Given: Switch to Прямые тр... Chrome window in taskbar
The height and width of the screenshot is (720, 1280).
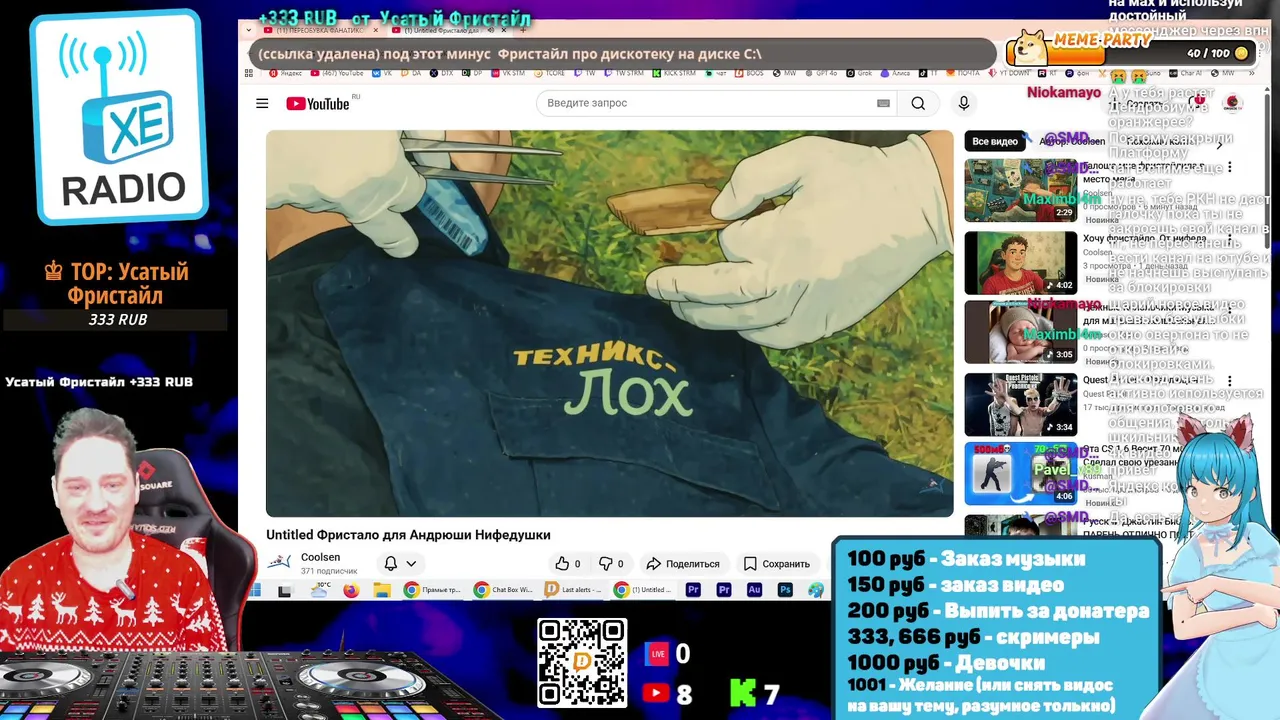Looking at the screenshot, I should [432, 590].
